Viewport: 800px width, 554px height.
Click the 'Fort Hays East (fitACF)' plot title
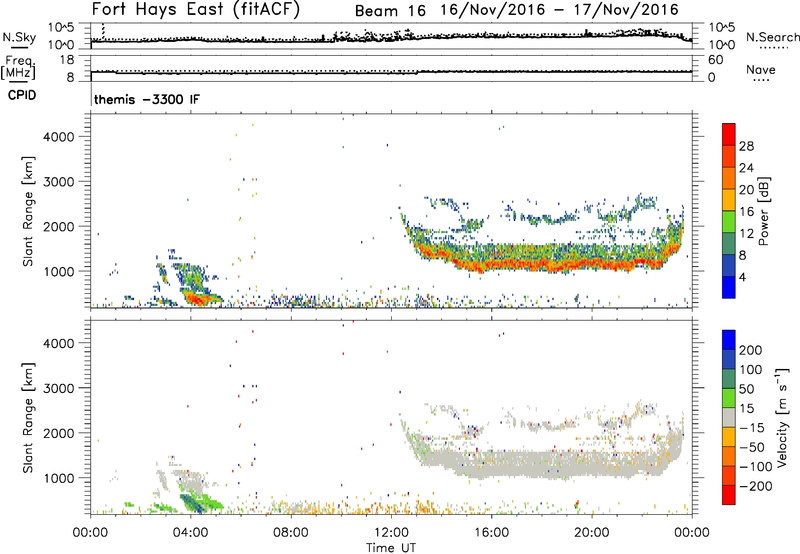click(x=196, y=9)
